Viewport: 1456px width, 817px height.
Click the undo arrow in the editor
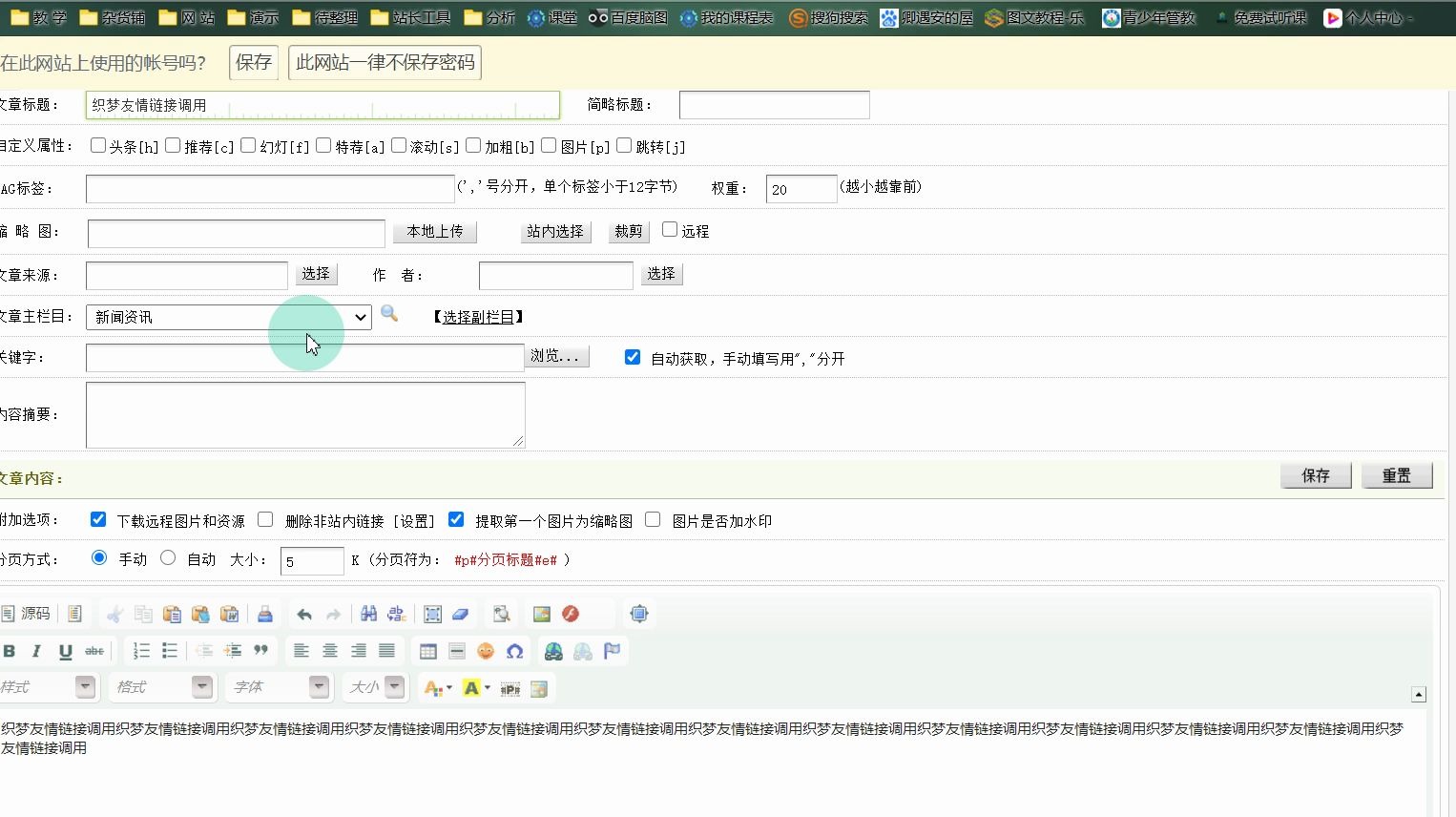coord(304,614)
